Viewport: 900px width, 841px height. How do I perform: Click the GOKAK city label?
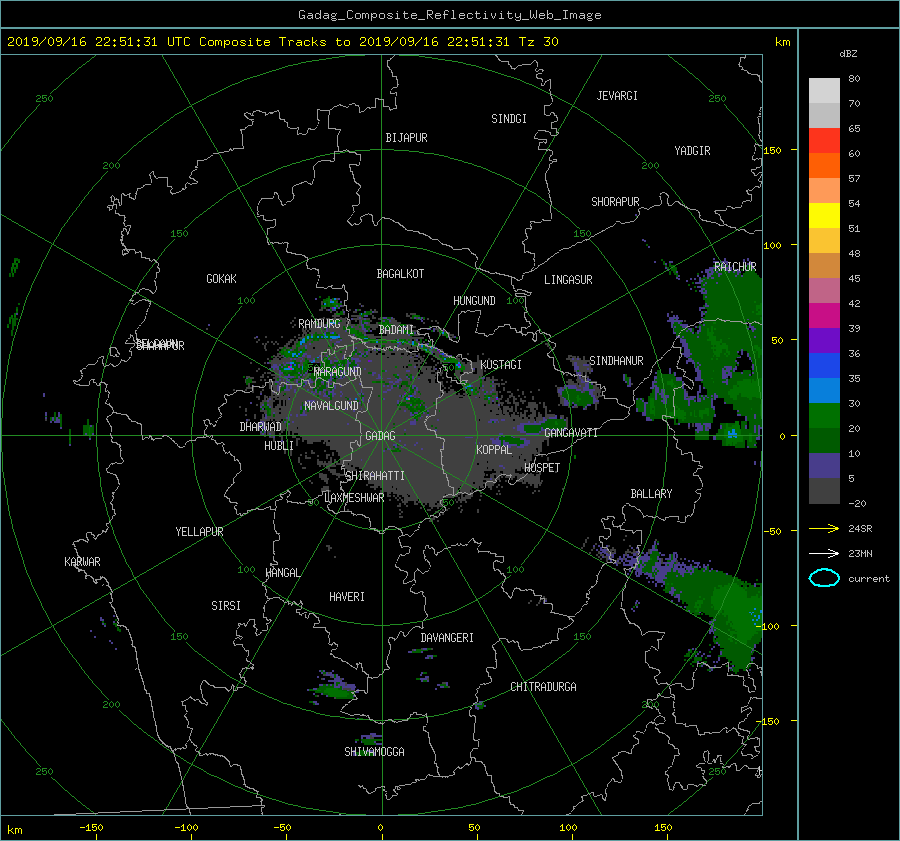point(221,279)
